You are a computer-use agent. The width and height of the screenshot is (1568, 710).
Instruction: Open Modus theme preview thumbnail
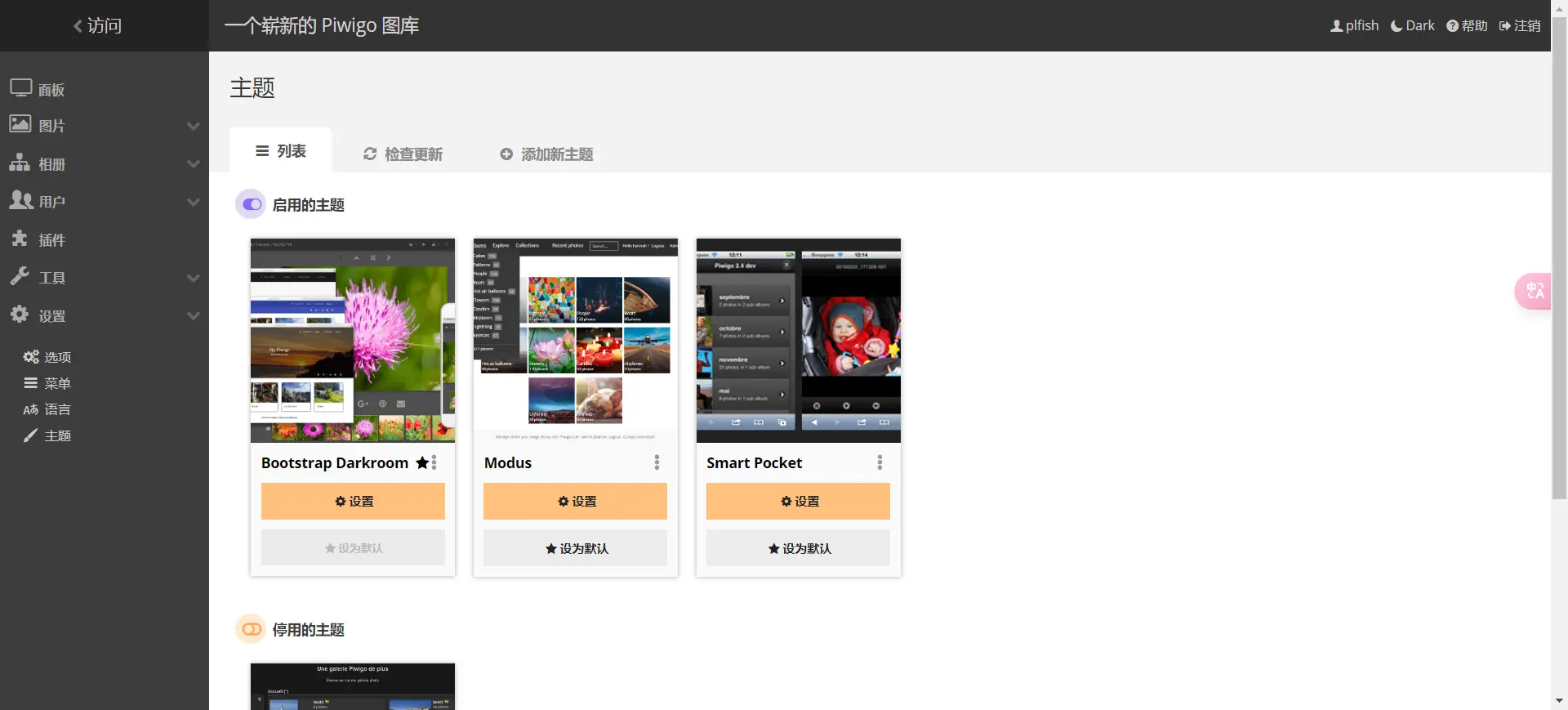pos(576,341)
